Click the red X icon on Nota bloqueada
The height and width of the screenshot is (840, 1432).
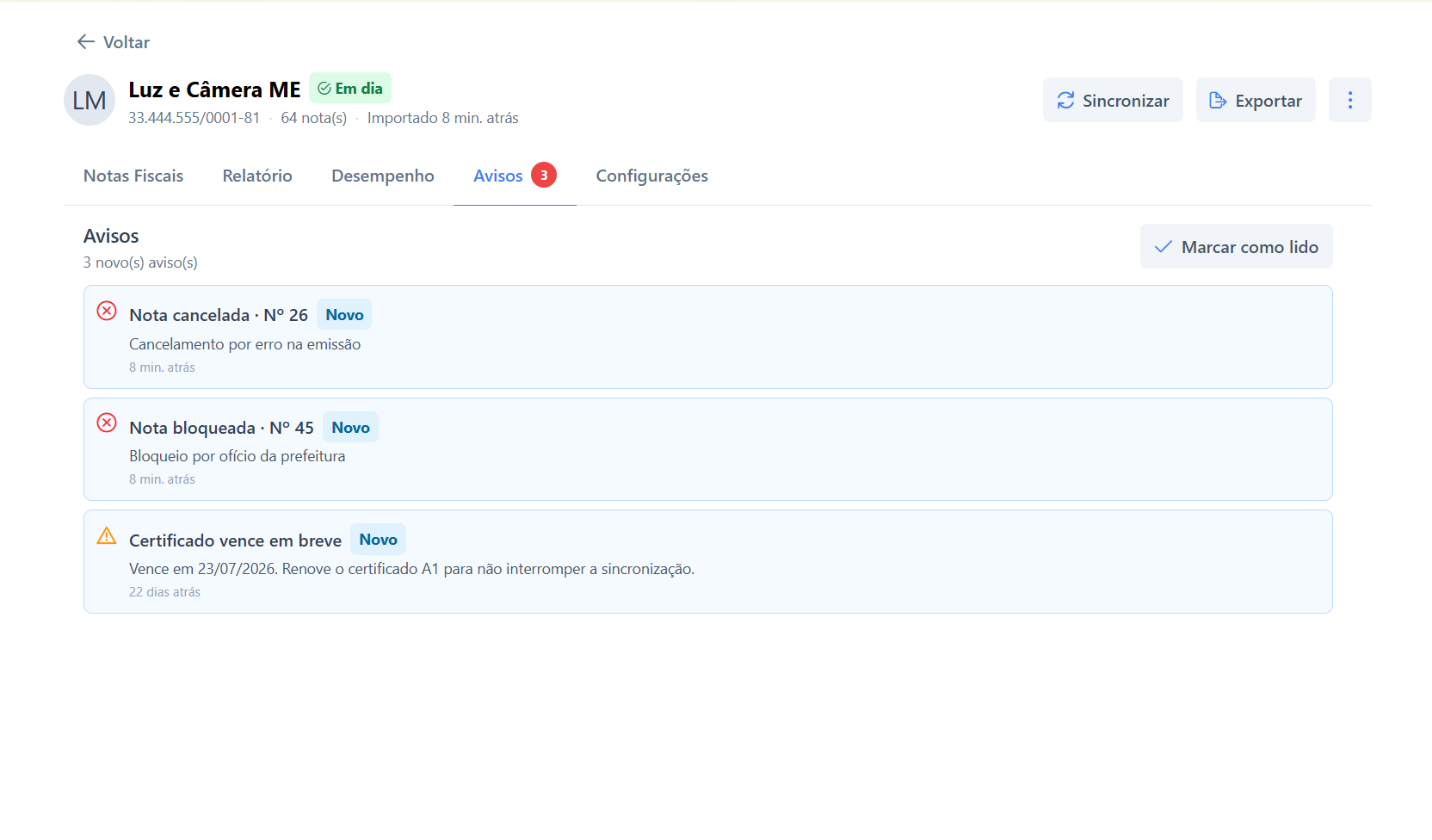point(107,423)
